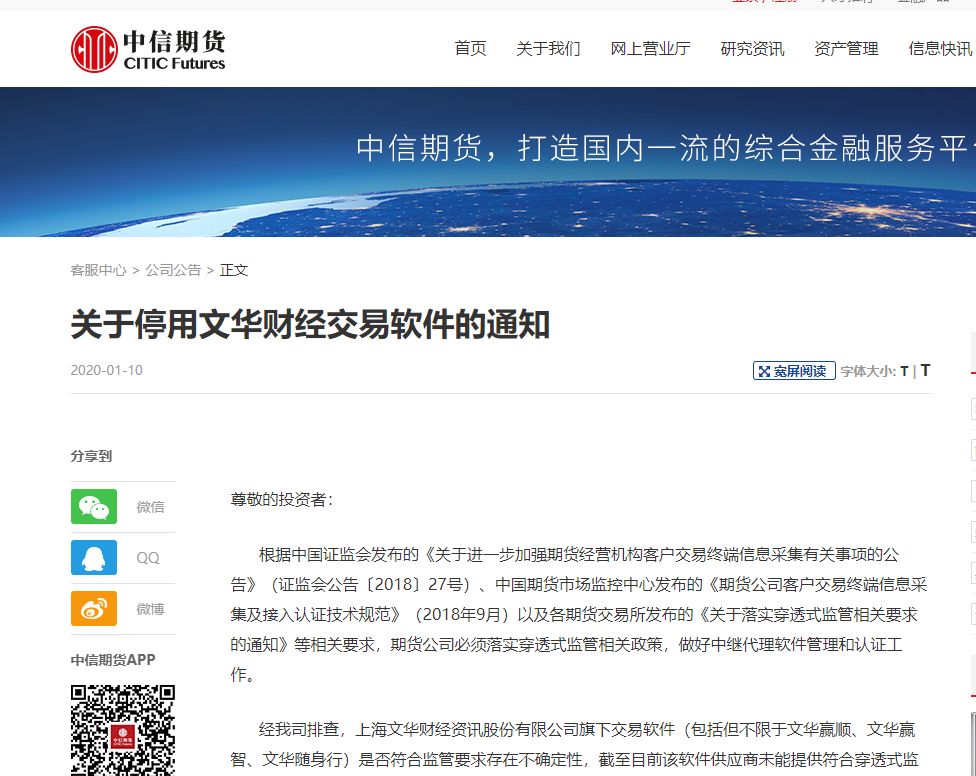
Task: Open 研究资讯 navigation menu
Action: [753, 49]
